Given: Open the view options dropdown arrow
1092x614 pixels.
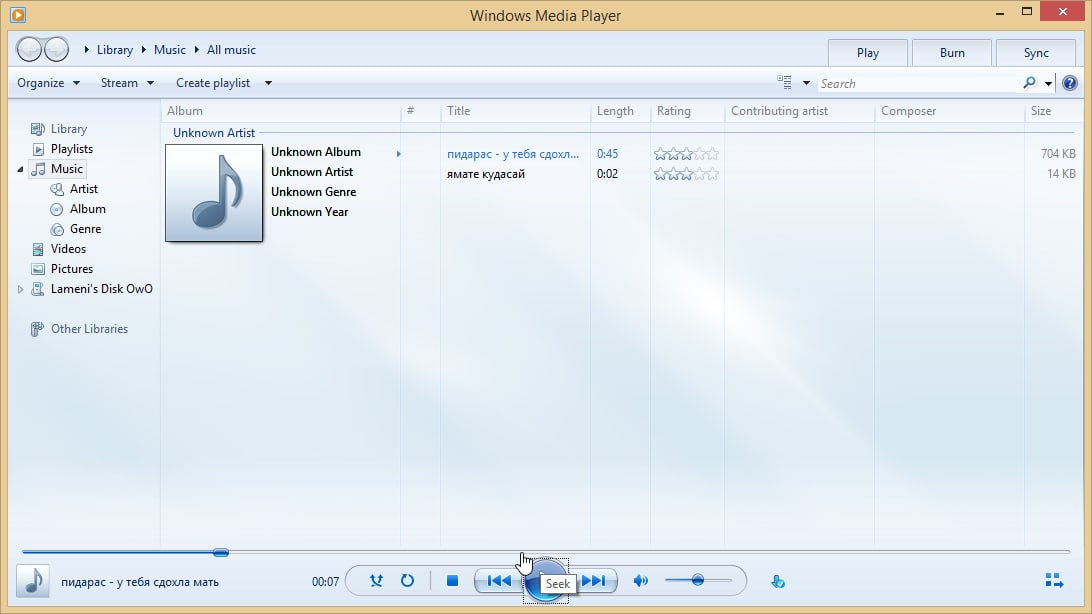Looking at the screenshot, I should point(806,83).
